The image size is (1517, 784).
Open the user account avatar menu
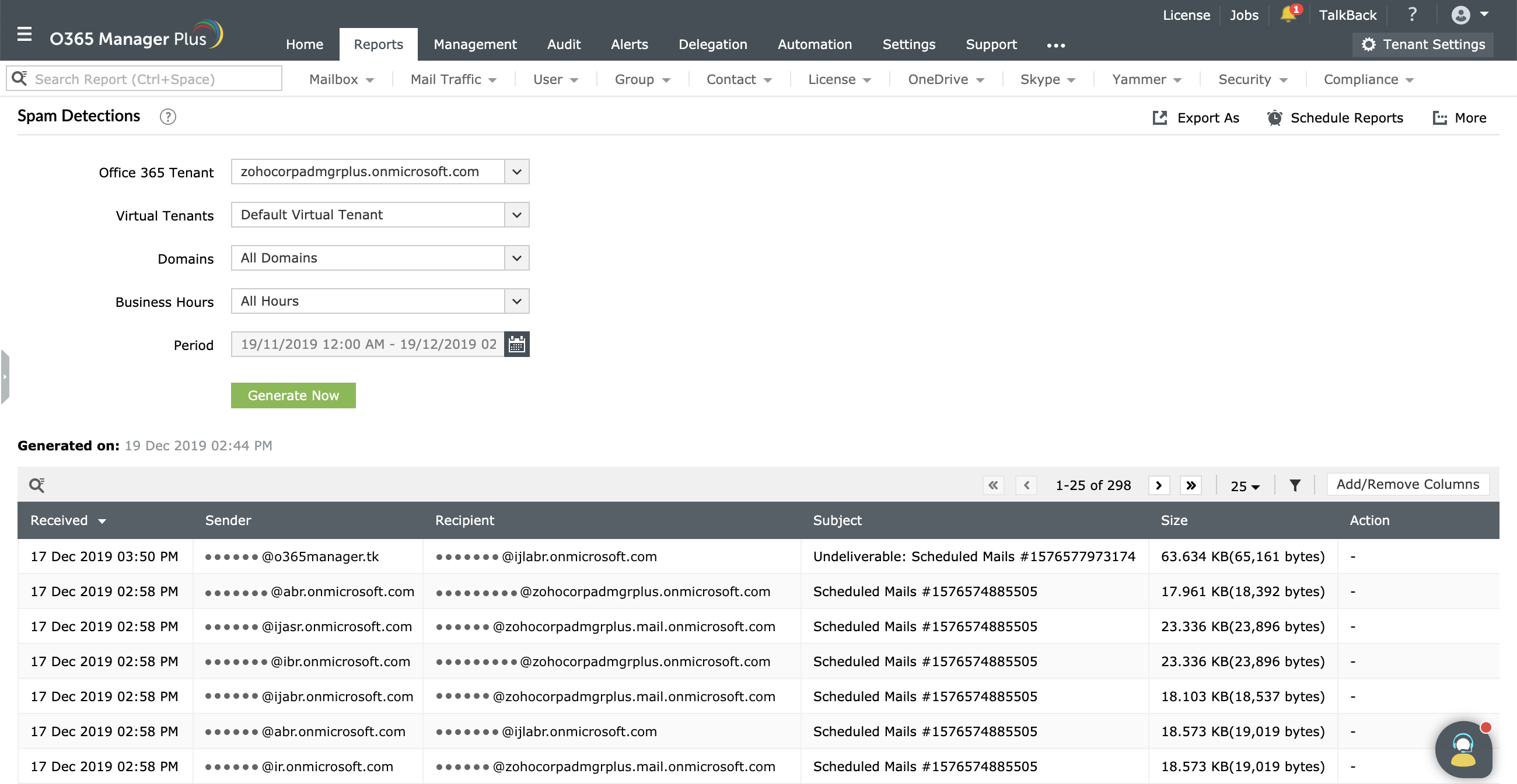1468,15
